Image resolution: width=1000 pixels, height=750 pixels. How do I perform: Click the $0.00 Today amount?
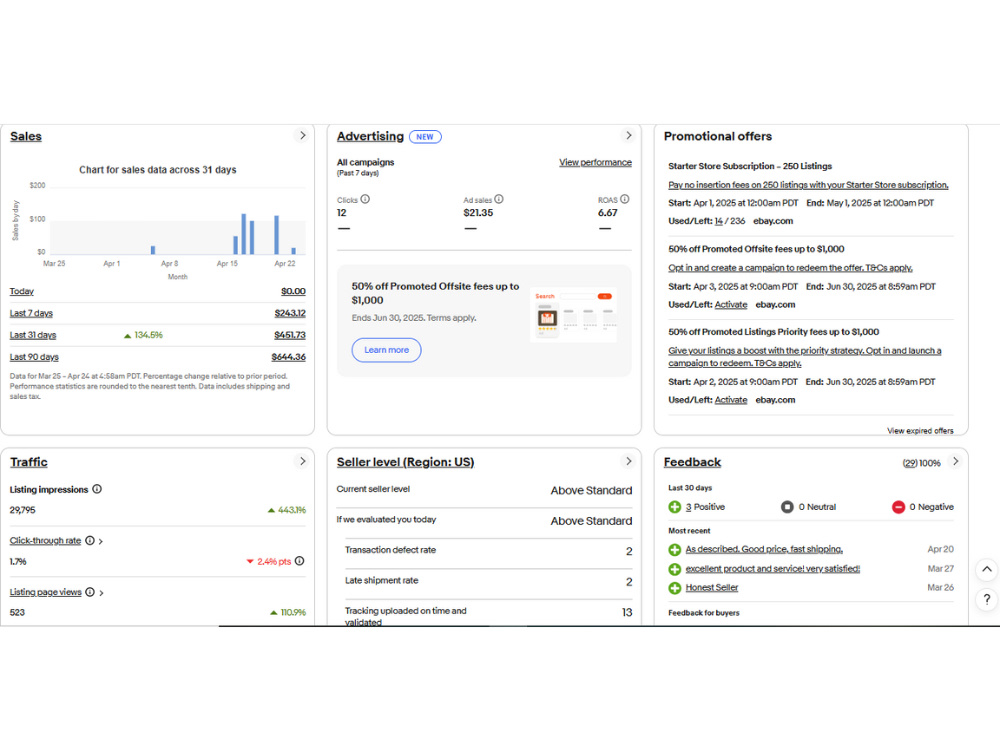click(293, 291)
